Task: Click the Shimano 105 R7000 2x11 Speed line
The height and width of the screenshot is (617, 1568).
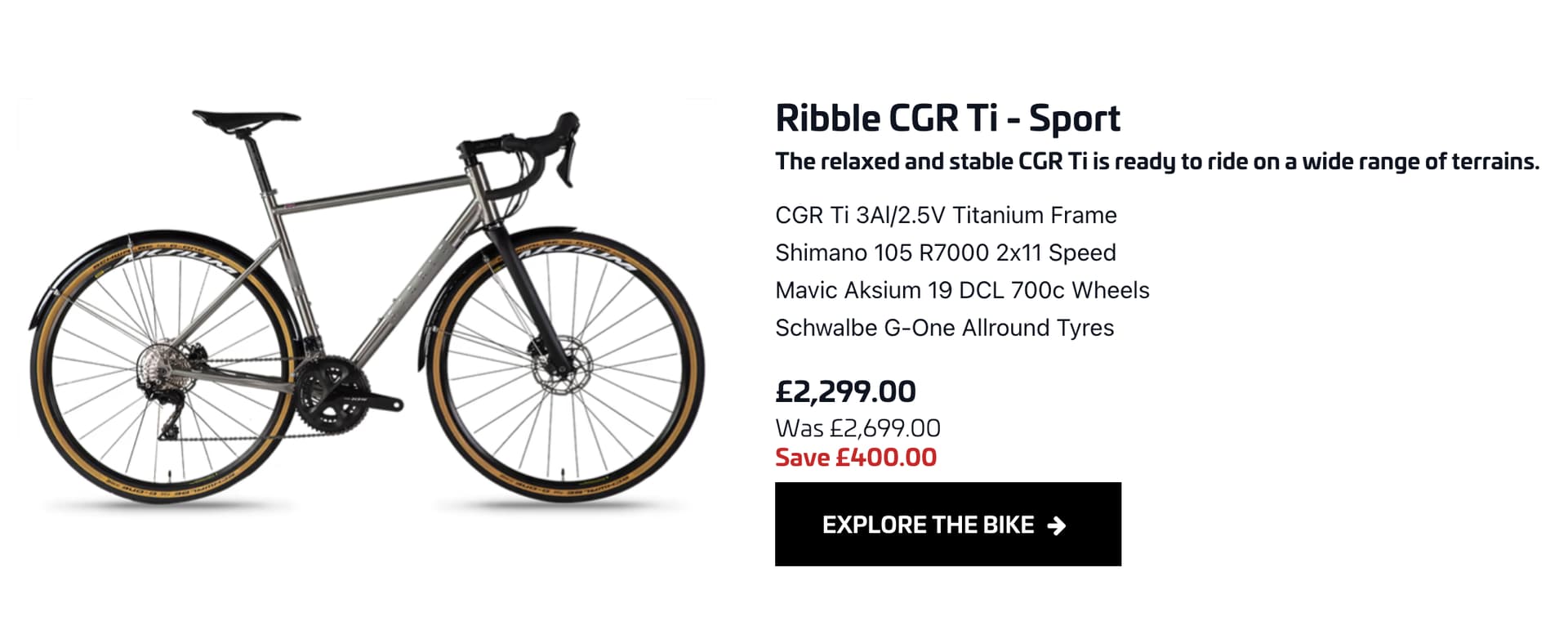Action: point(945,253)
